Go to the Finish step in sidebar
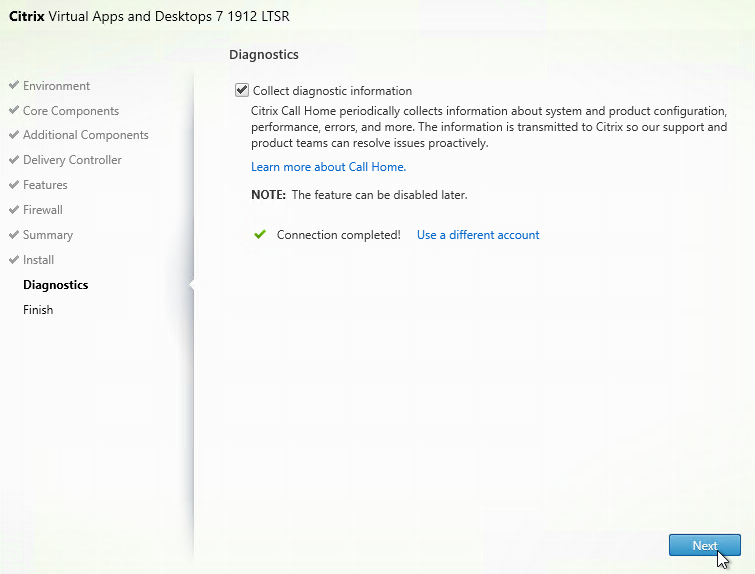Screen dimensions: 755x574 tap(38, 310)
